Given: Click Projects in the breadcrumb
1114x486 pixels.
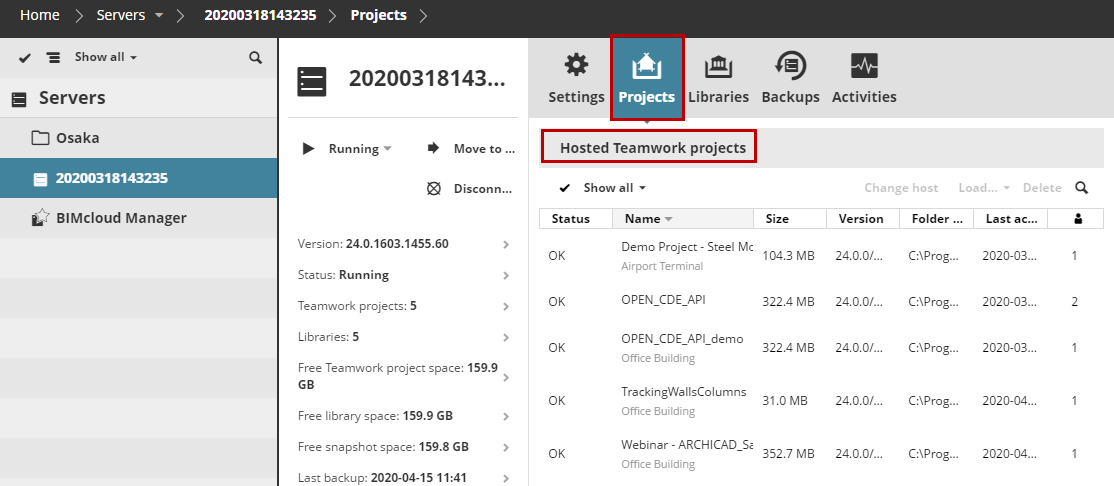Looking at the screenshot, I should pyautogui.click(x=379, y=15).
